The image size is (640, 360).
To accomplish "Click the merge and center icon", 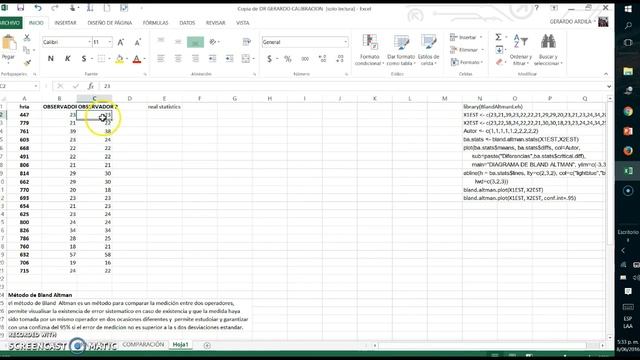I will pos(245,59).
